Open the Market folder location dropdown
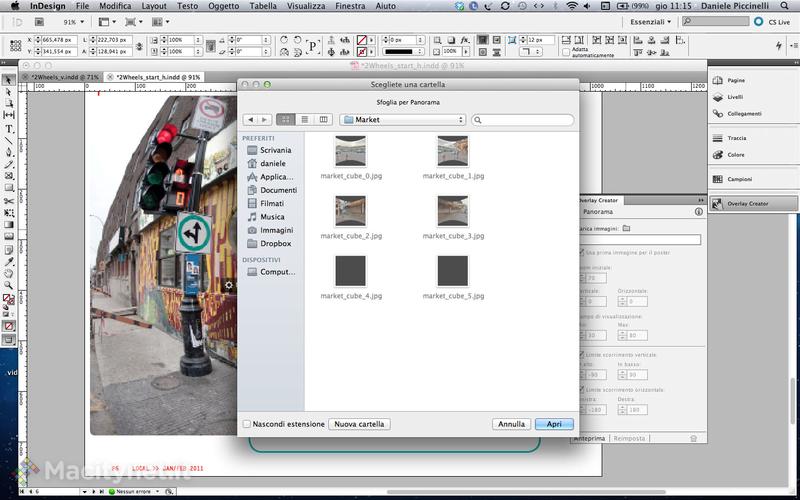This screenshot has width=800, height=500. pos(403,120)
